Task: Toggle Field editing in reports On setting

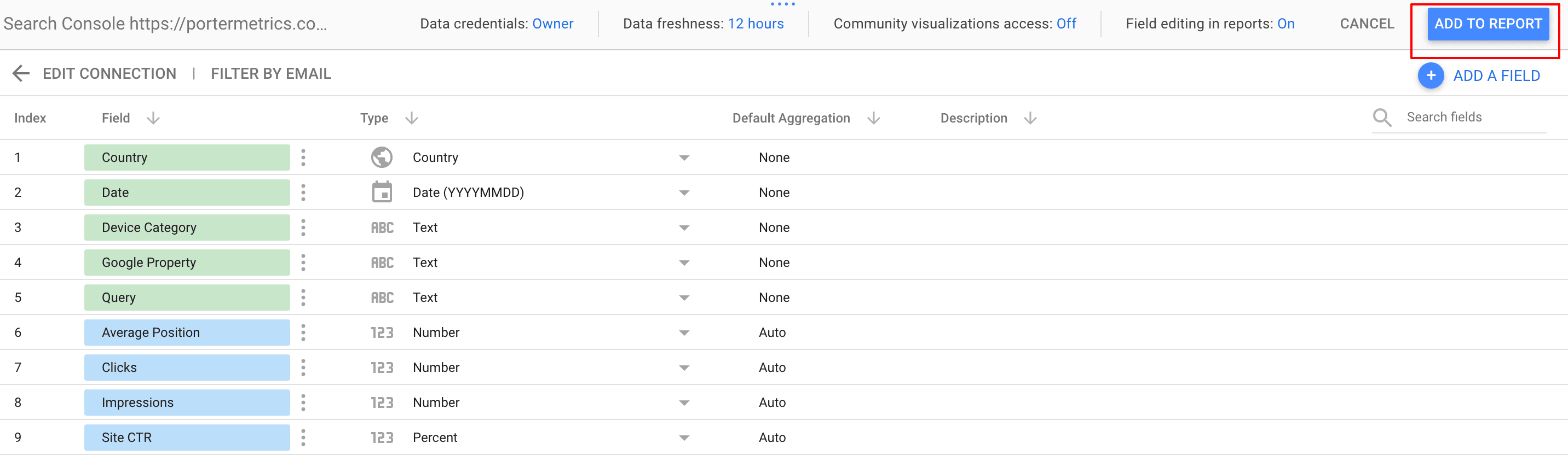Action: (x=1285, y=24)
